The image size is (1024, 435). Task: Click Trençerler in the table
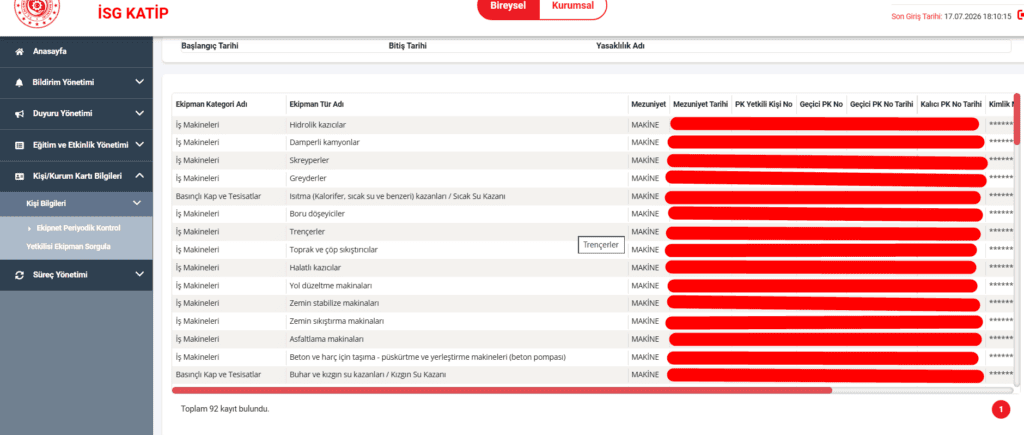click(x=307, y=232)
